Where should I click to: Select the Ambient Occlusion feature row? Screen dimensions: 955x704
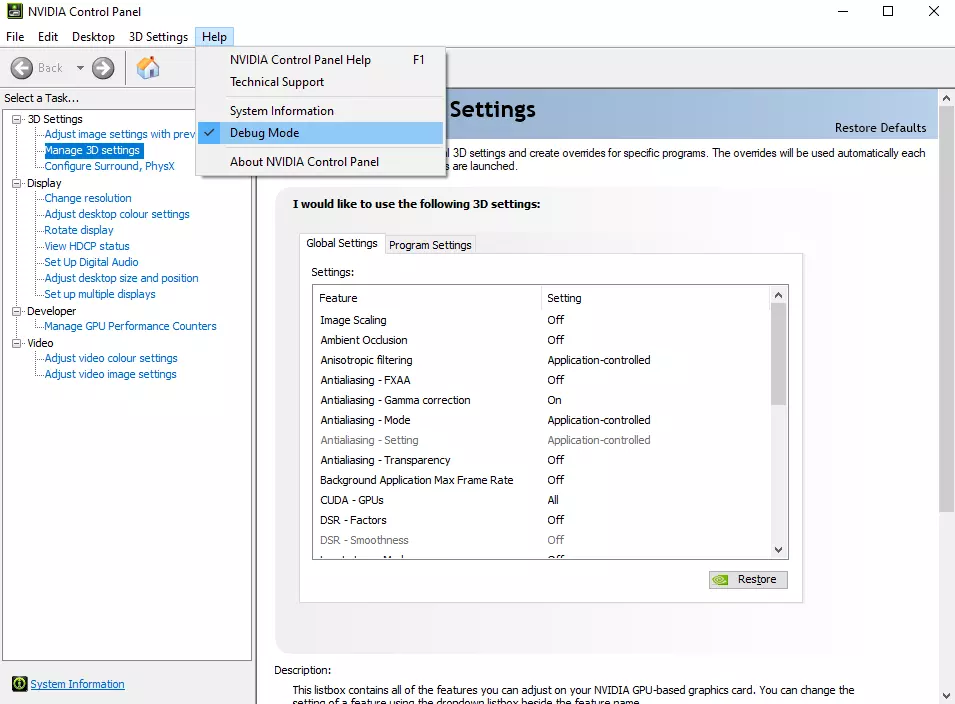[x=541, y=340]
